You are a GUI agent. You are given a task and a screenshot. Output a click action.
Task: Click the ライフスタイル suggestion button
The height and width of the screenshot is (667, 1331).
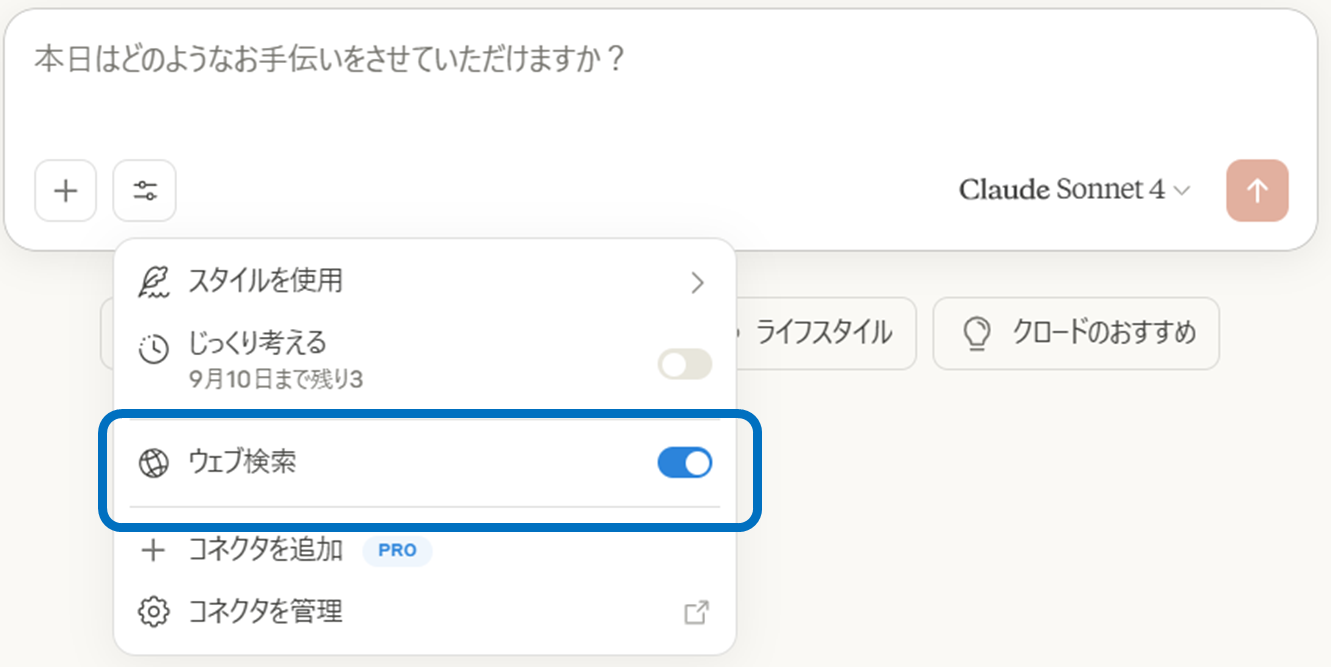[x=823, y=333]
